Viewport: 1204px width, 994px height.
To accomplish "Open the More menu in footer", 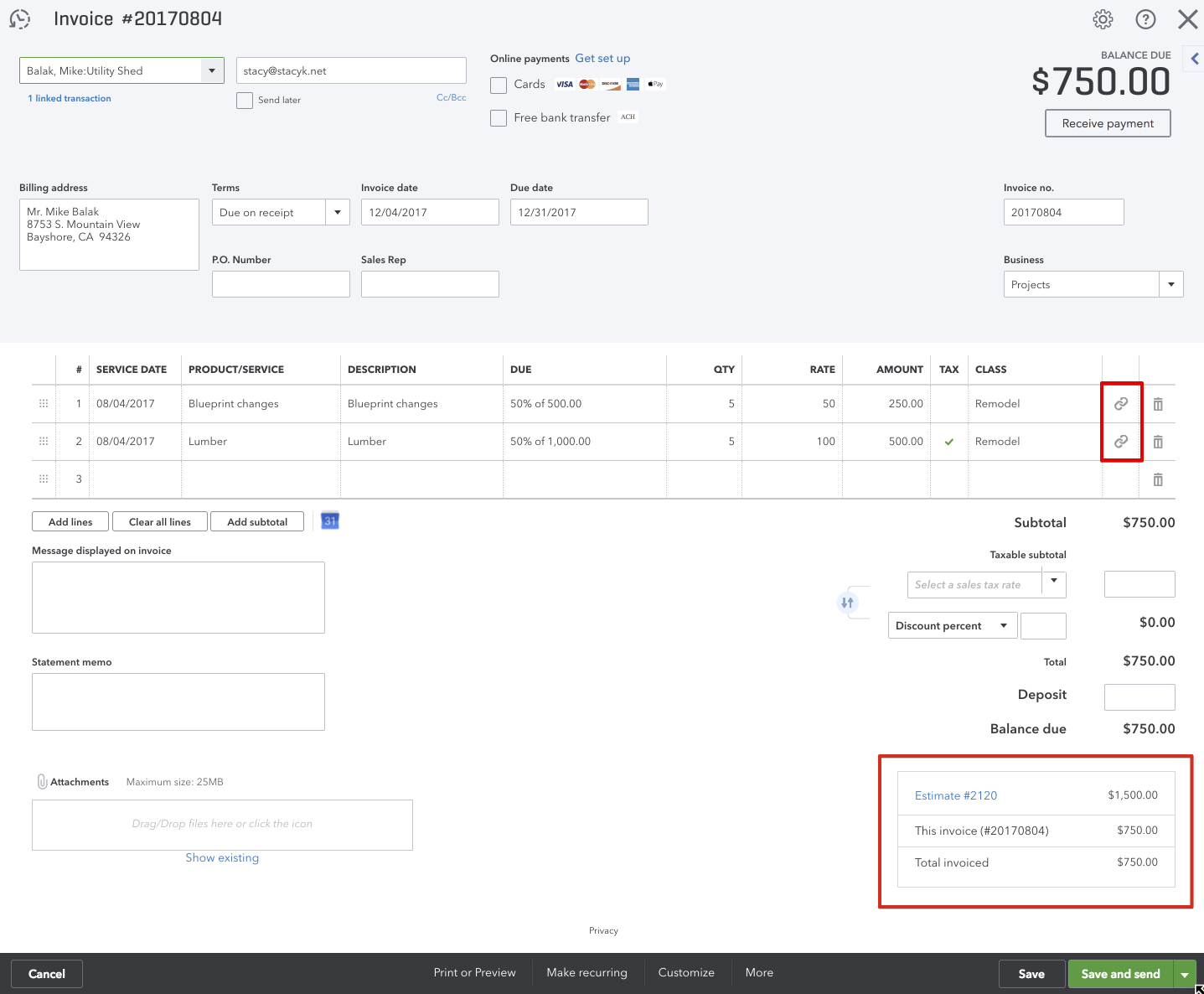I will pyautogui.click(x=759, y=973).
